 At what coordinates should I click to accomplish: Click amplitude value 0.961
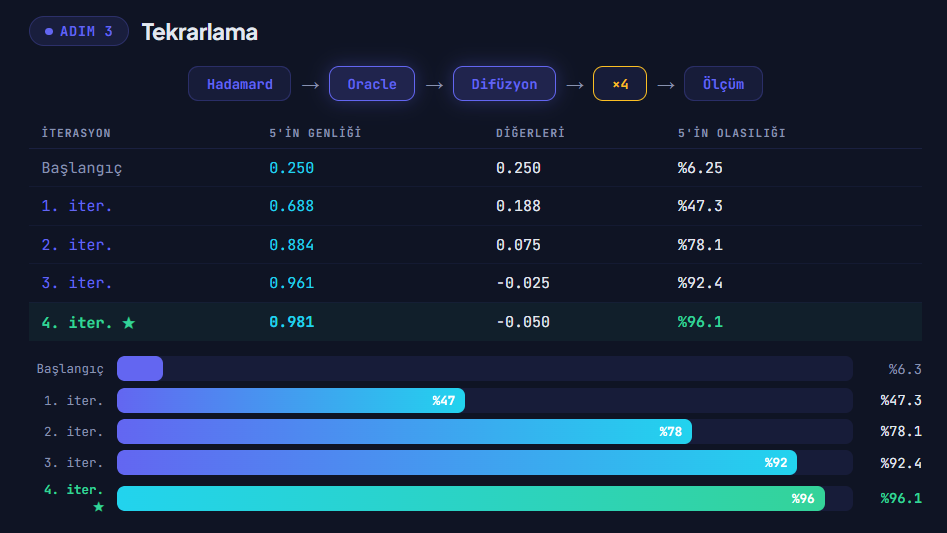click(x=292, y=282)
